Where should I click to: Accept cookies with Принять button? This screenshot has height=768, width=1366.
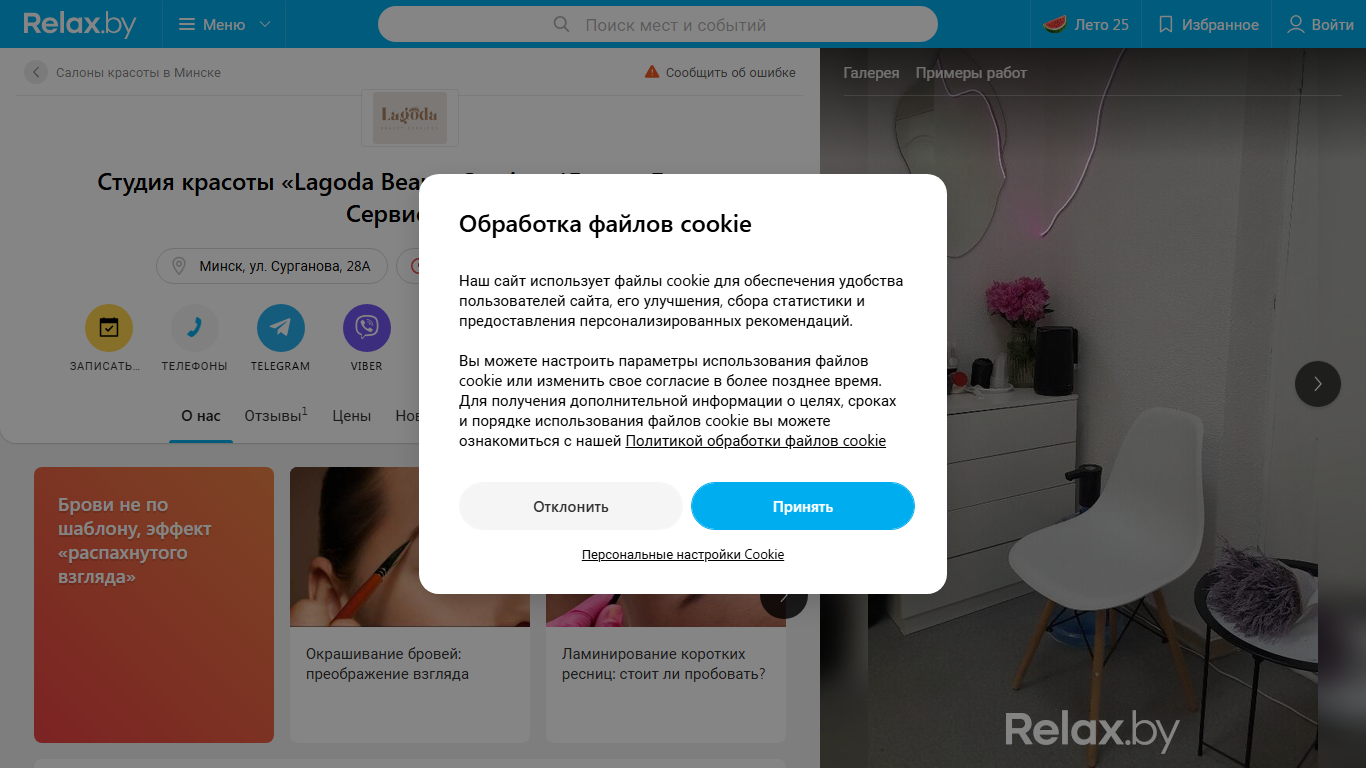tap(803, 506)
